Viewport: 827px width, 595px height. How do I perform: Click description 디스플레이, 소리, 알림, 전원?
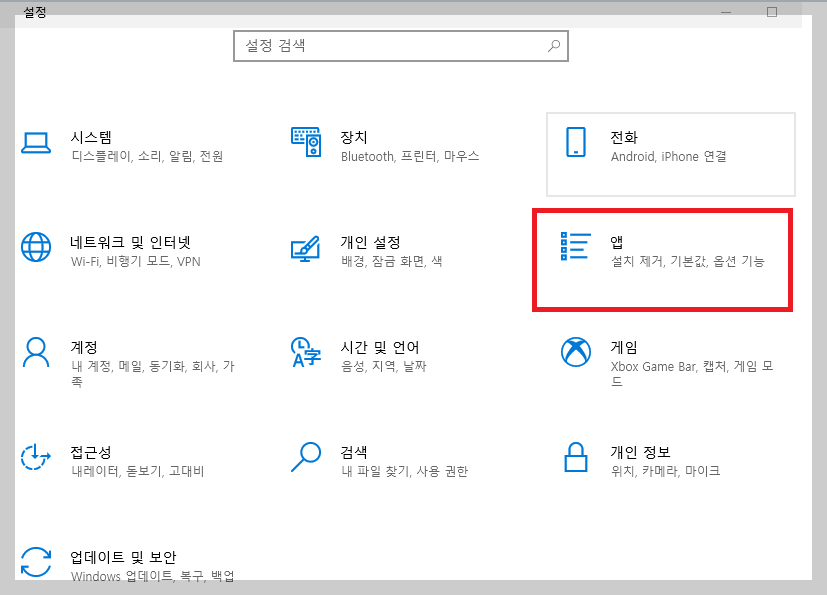click(147, 157)
